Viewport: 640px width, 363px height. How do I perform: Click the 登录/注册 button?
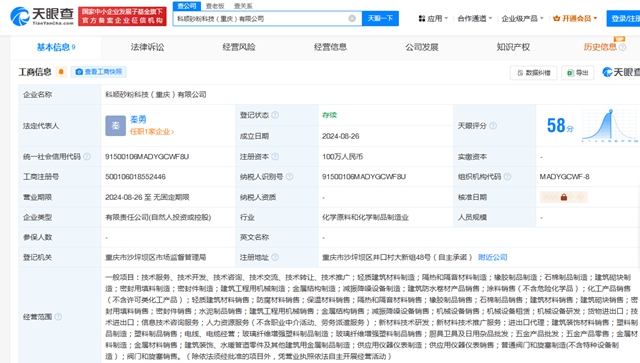[x=624, y=18]
